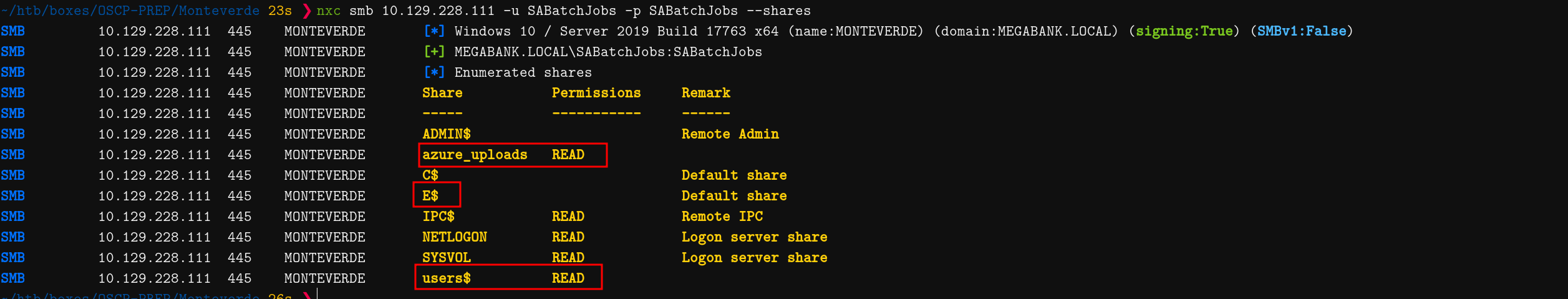Click the READ permission next to users$
1568x299 pixels.
pyautogui.click(x=568, y=278)
